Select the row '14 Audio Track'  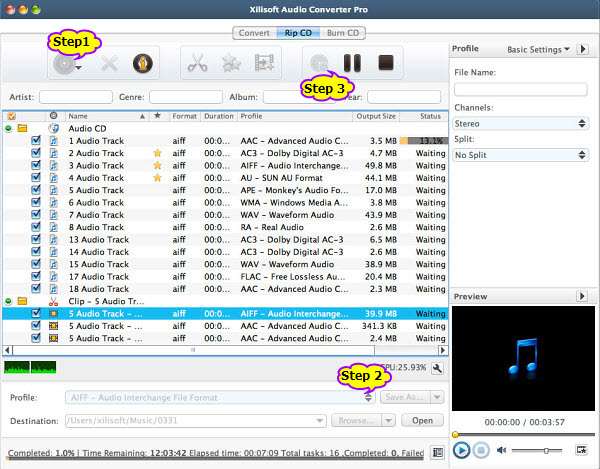pyautogui.click(x=225, y=252)
